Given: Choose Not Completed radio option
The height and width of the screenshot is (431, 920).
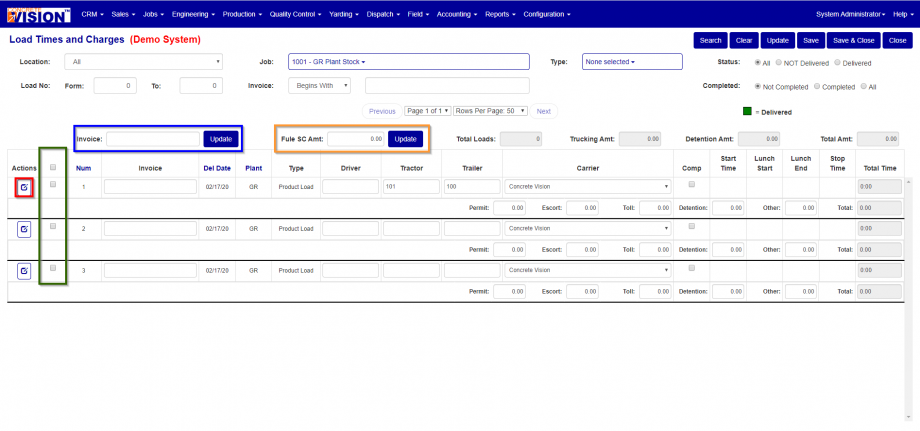Looking at the screenshot, I should pos(757,86).
